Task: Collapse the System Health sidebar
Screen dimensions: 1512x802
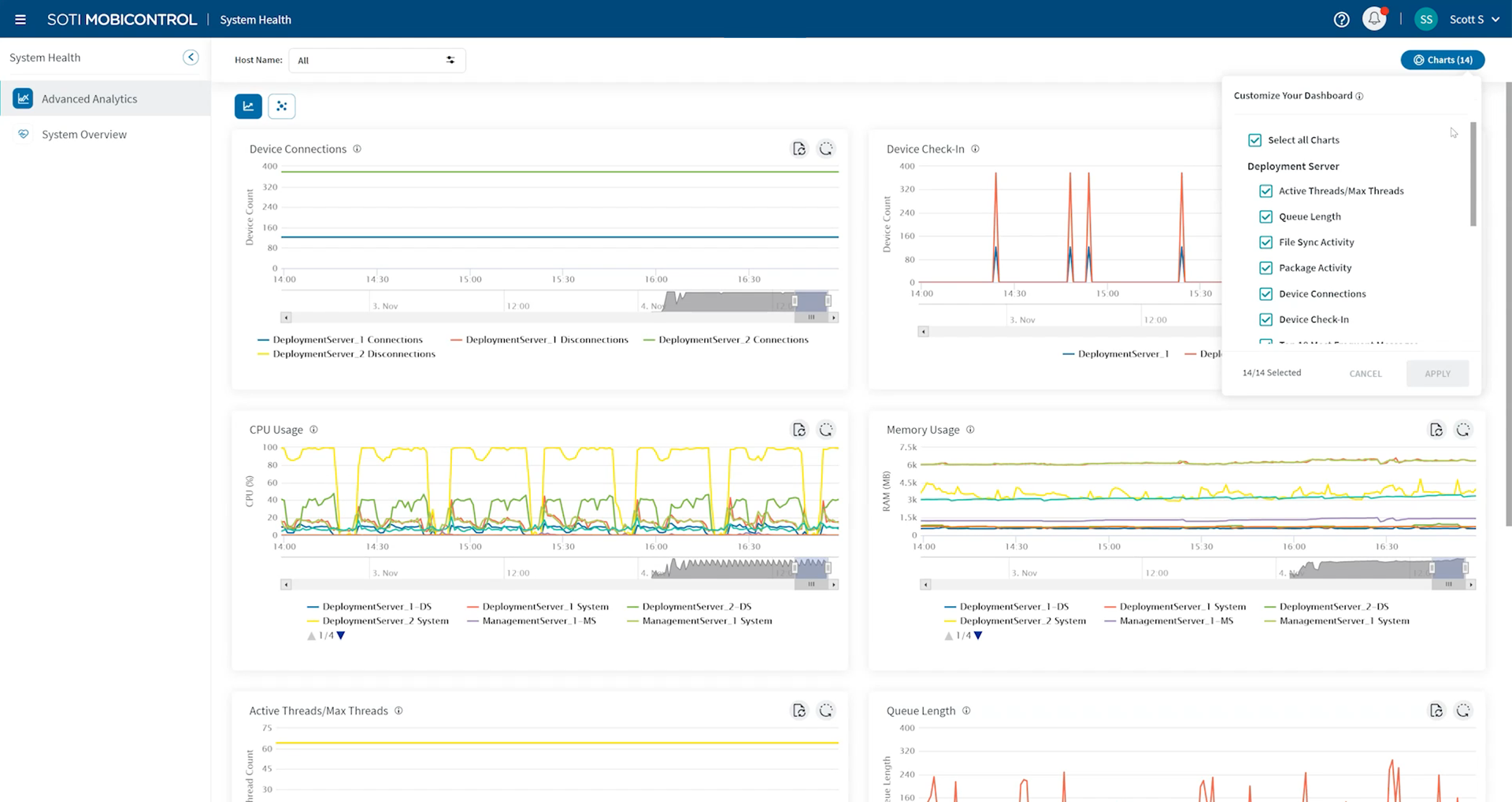Action: pyautogui.click(x=191, y=57)
